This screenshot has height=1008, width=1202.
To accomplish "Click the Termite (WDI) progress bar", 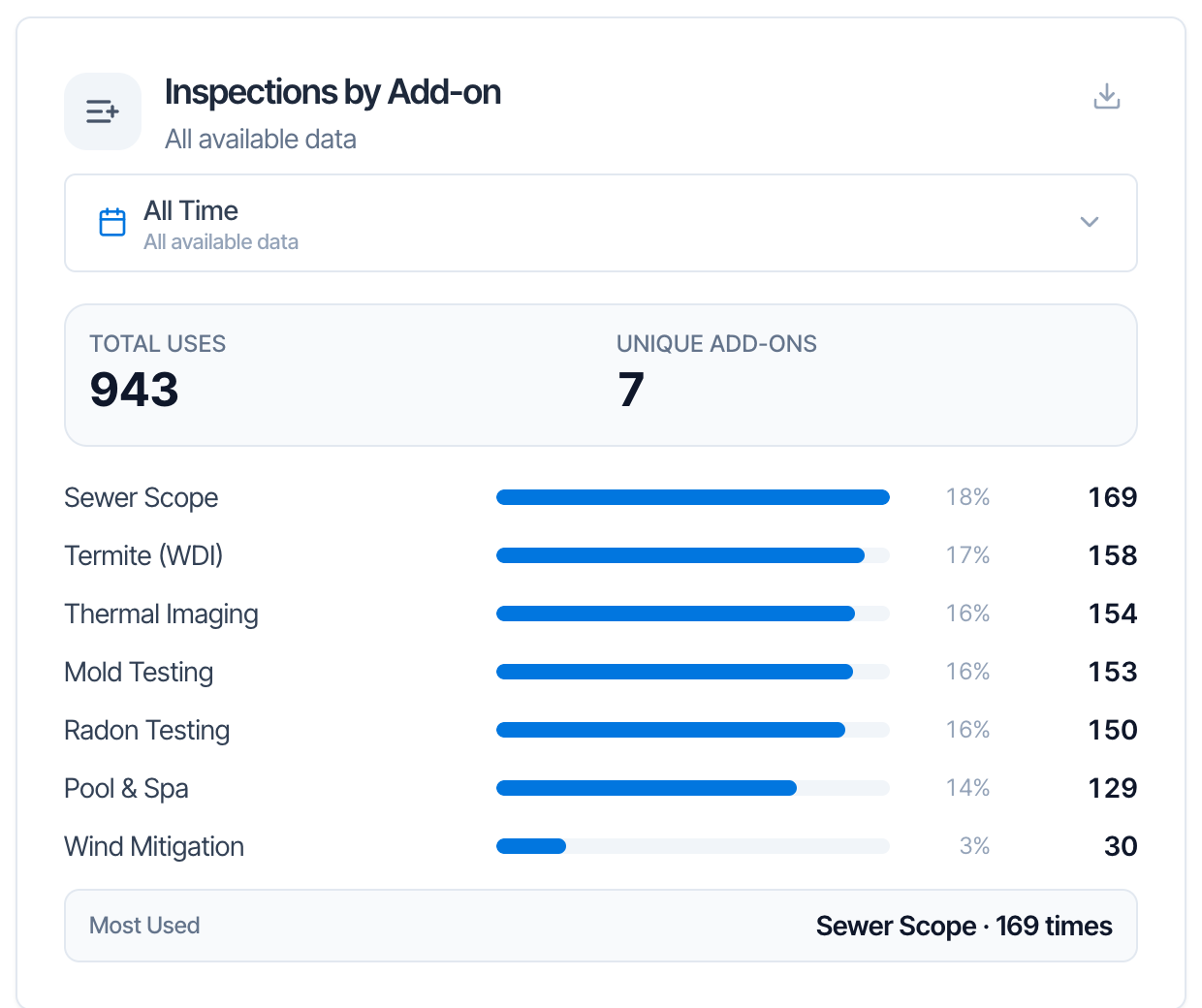I will (x=693, y=555).
